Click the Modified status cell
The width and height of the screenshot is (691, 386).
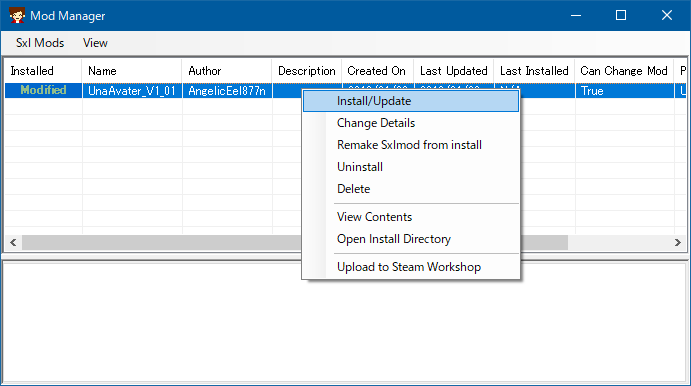click(x=43, y=90)
